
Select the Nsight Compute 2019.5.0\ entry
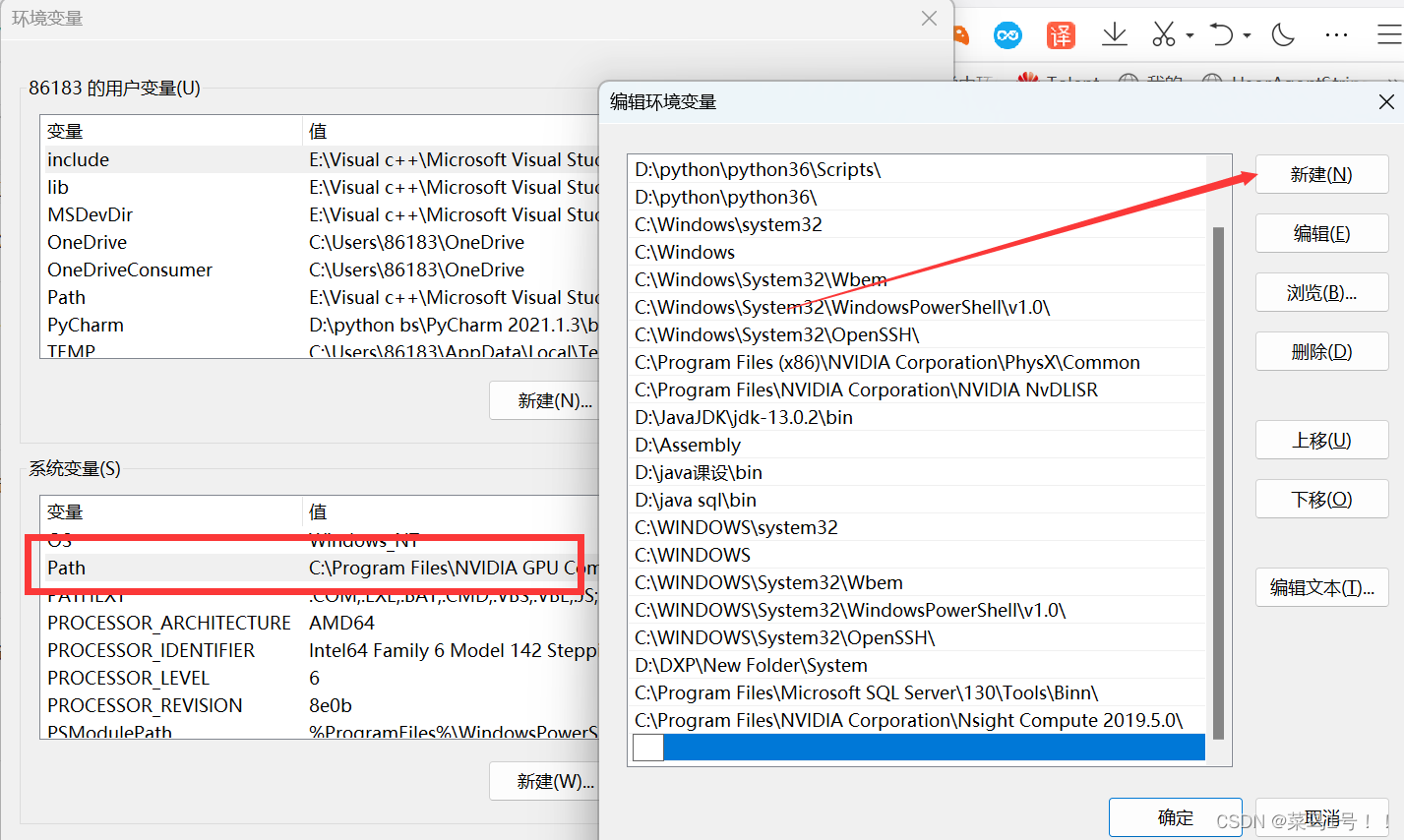[x=919, y=720]
